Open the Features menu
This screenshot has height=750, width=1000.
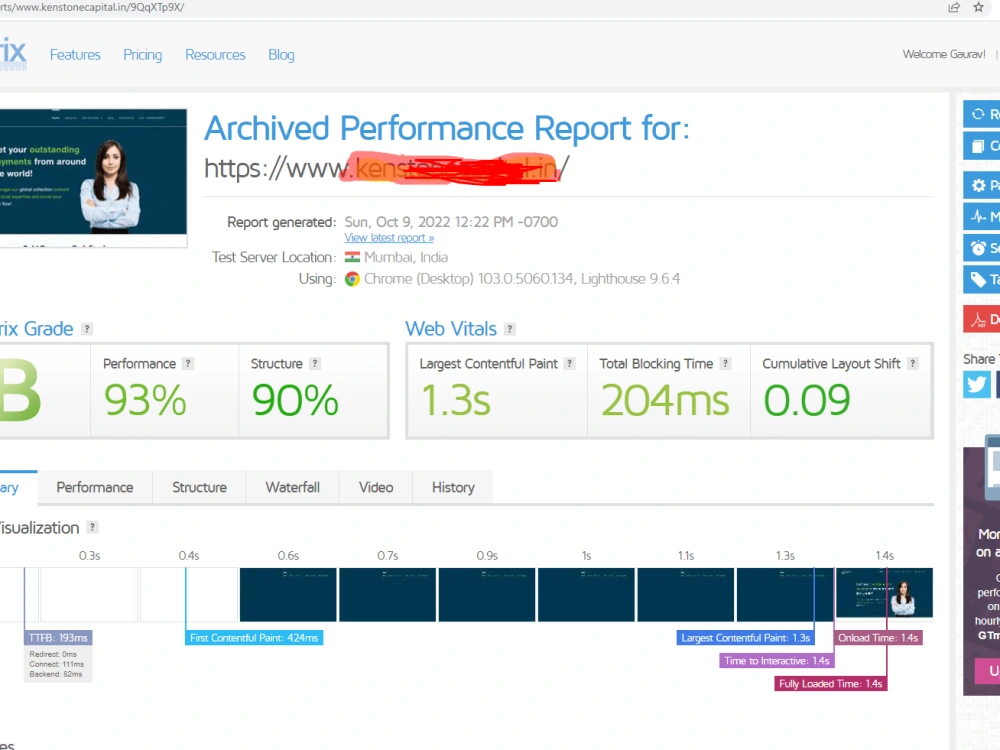coord(75,55)
